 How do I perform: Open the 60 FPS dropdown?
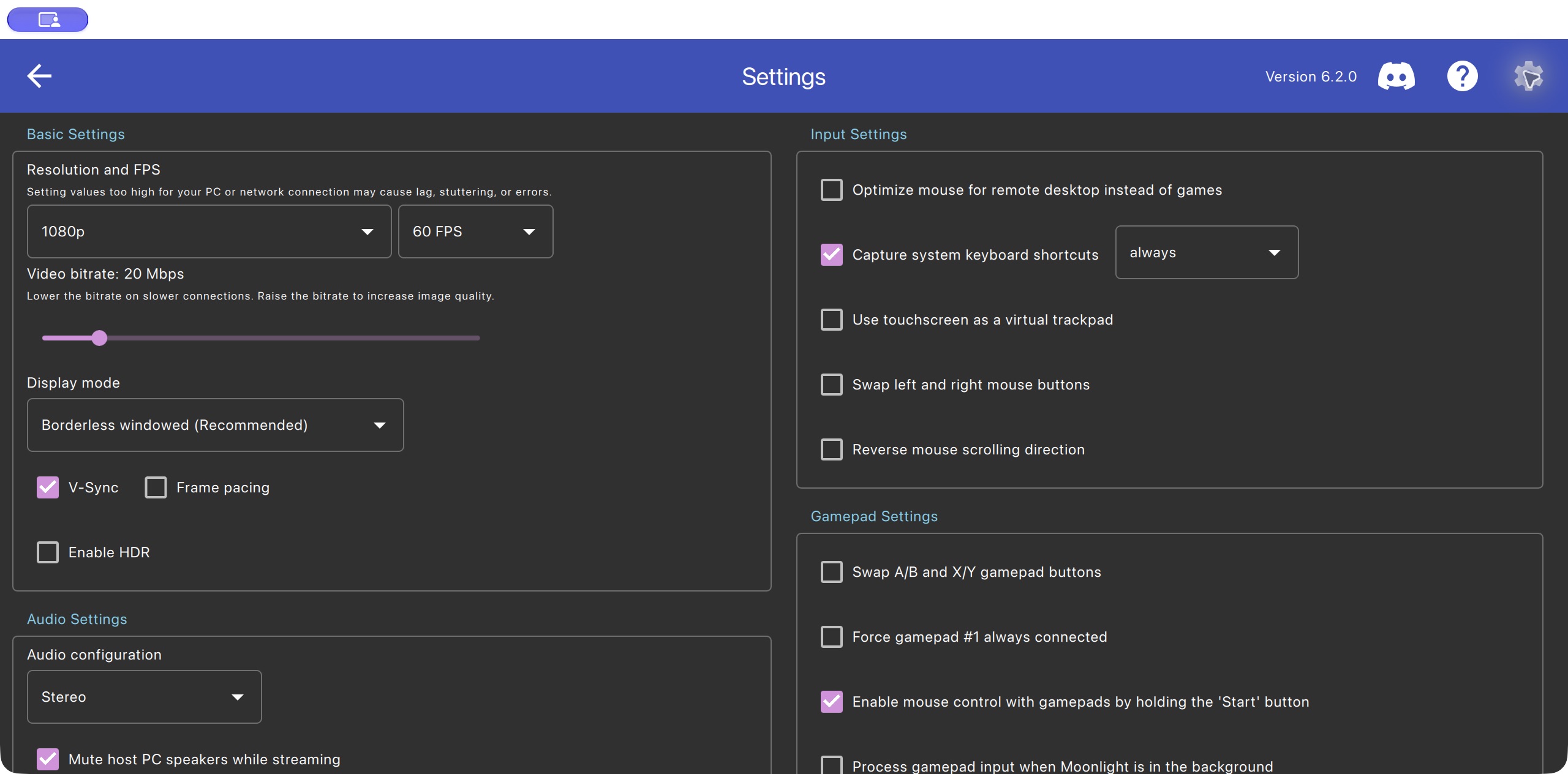click(x=475, y=231)
